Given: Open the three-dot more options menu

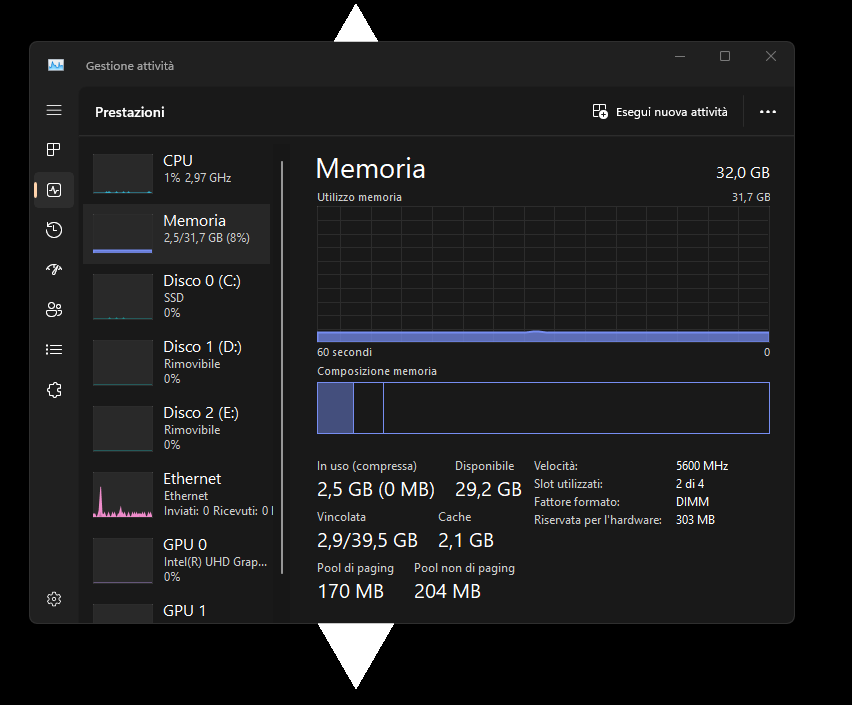Looking at the screenshot, I should pyautogui.click(x=768, y=112).
